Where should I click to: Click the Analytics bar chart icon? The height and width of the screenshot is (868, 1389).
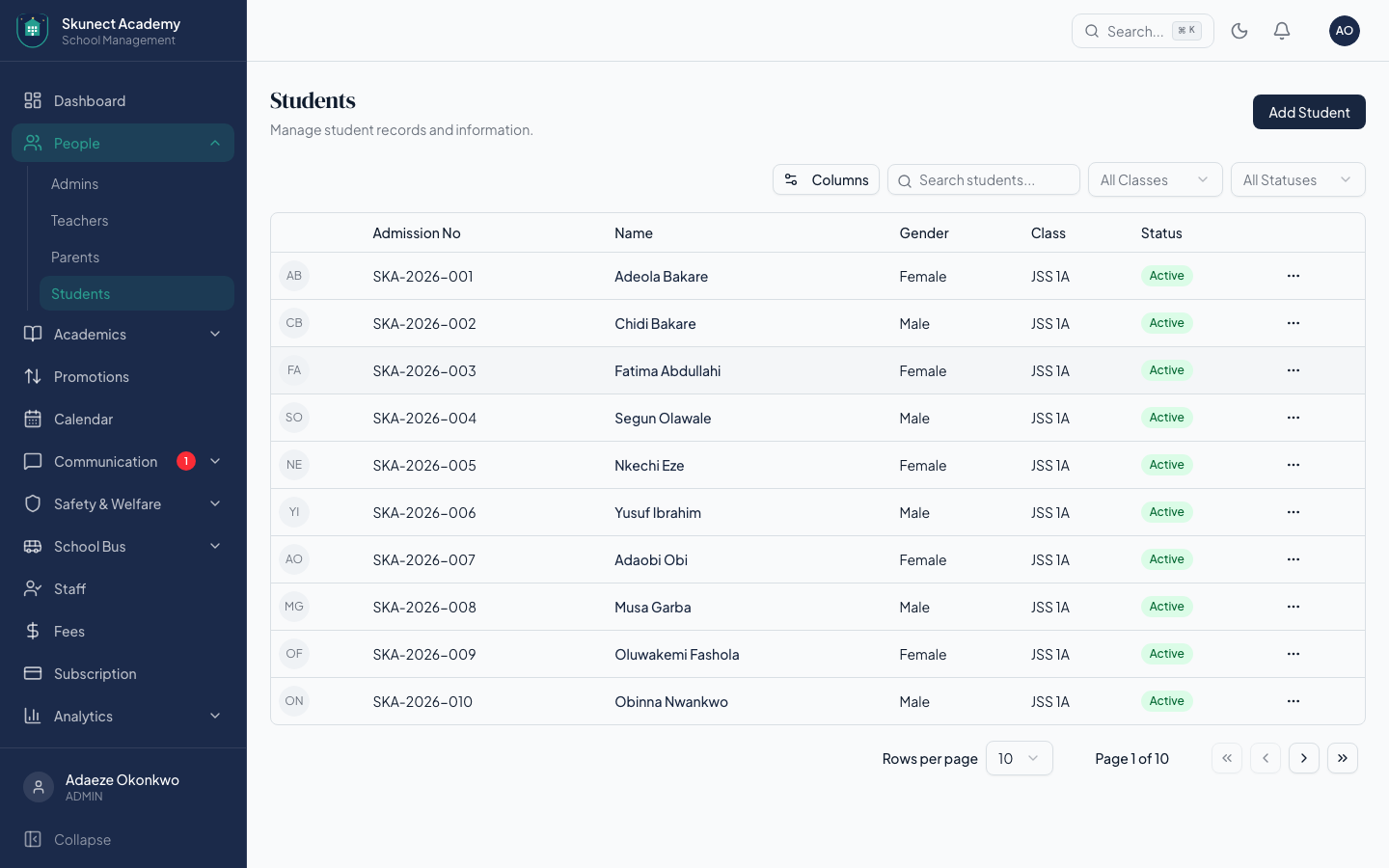pos(33,716)
